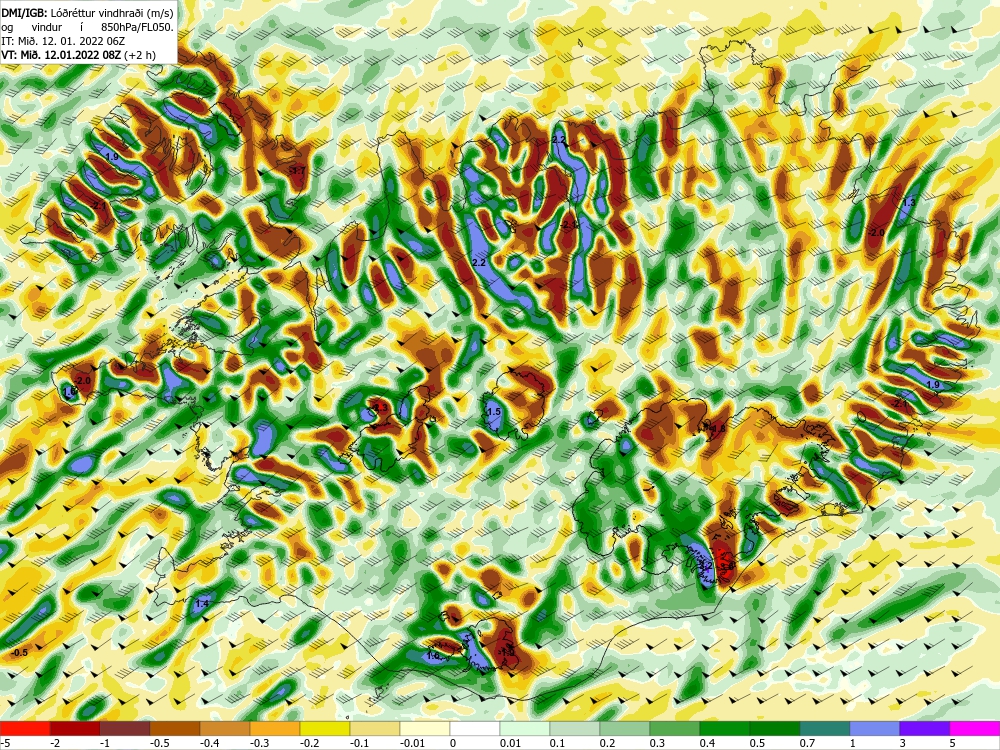Click the map value label '-2.3'

pos(379,407)
